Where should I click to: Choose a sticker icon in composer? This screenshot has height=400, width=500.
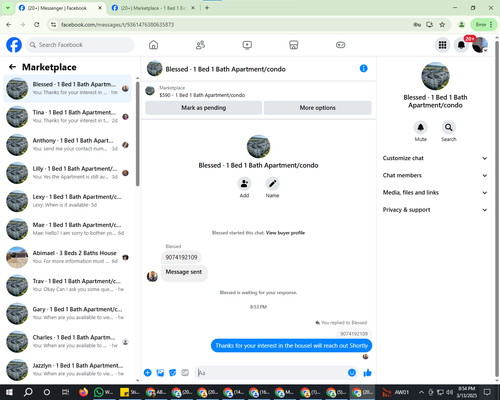click(x=173, y=373)
